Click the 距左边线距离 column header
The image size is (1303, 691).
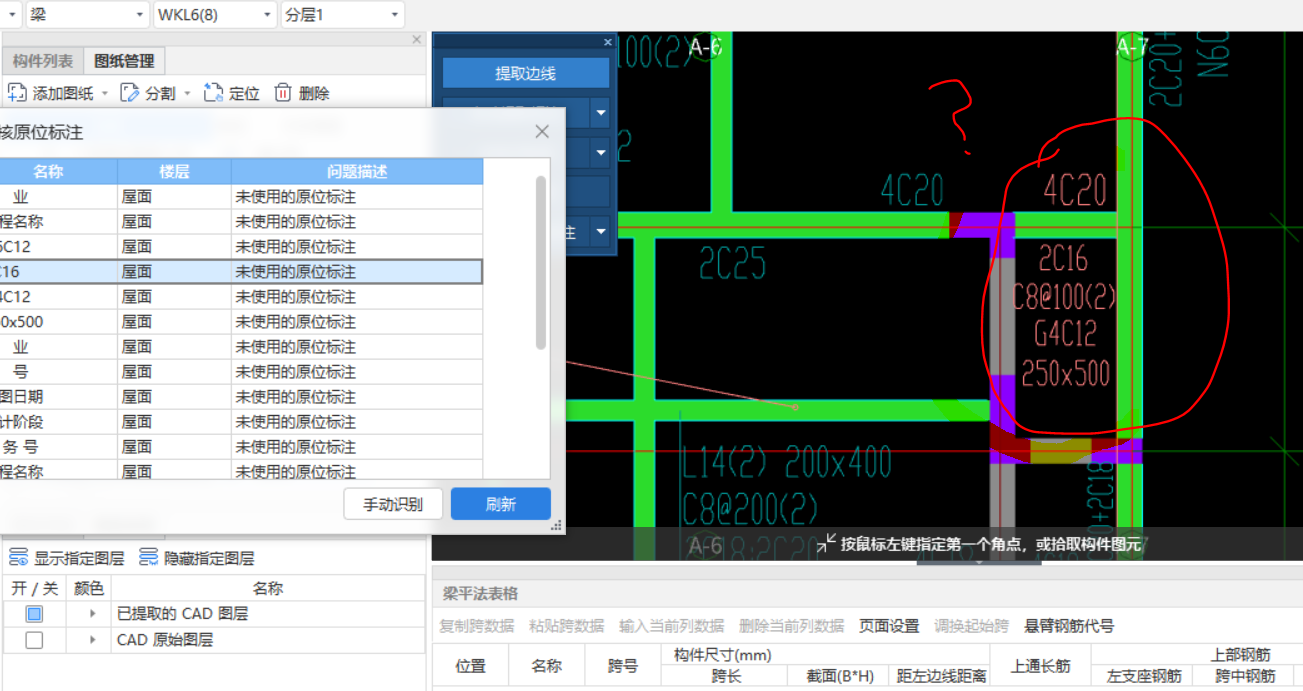(x=940, y=676)
